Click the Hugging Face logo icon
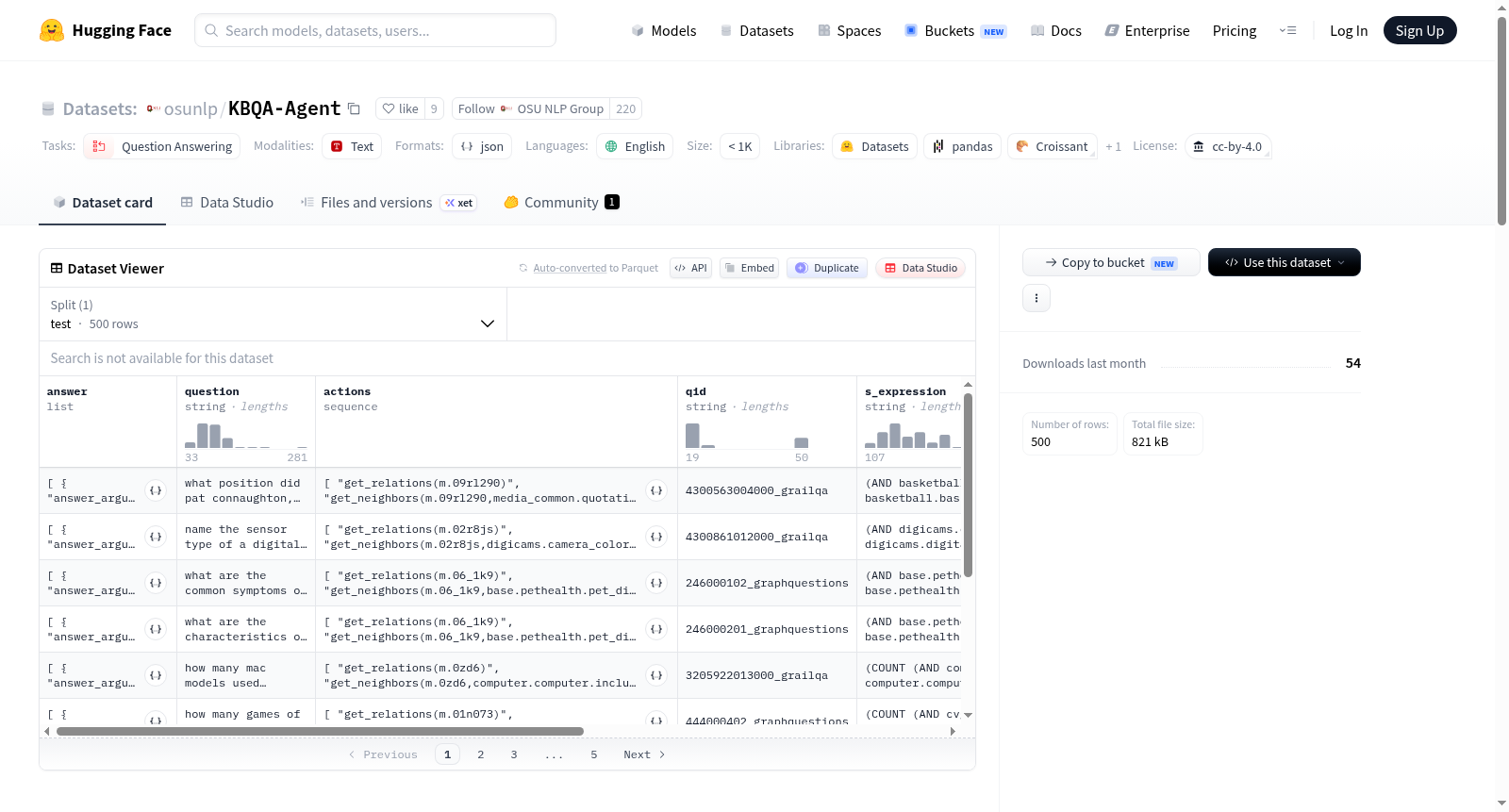Viewport: 1509px width, 812px height. pyautogui.click(x=52, y=30)
